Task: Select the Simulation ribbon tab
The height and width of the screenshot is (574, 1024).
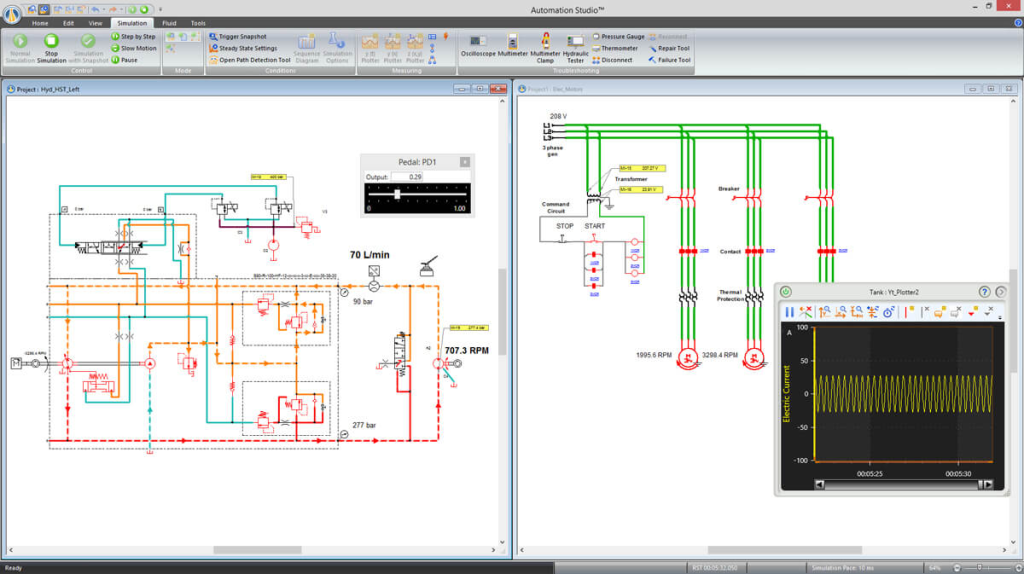Action: (x=132, y=23)
